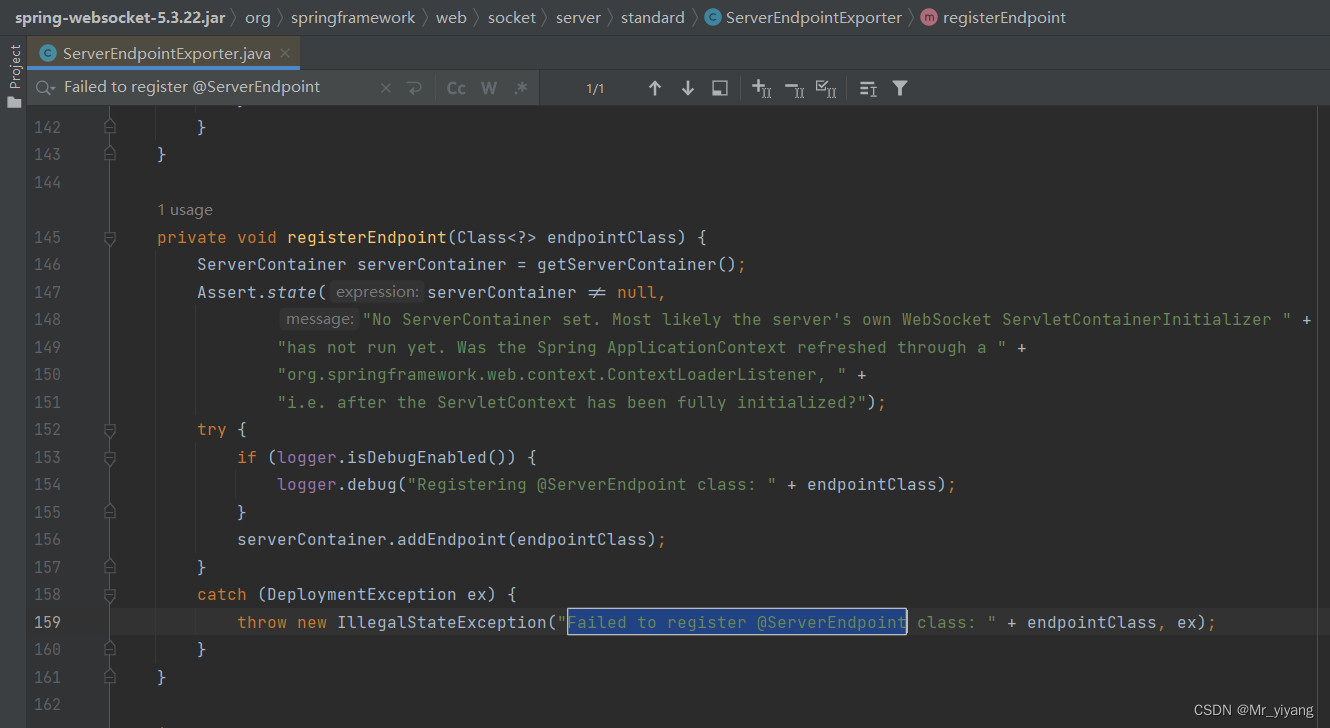The width and height of the screenshot is (1330, 728).
Task: Enable multiline search mode
Action: coord(414,87)
